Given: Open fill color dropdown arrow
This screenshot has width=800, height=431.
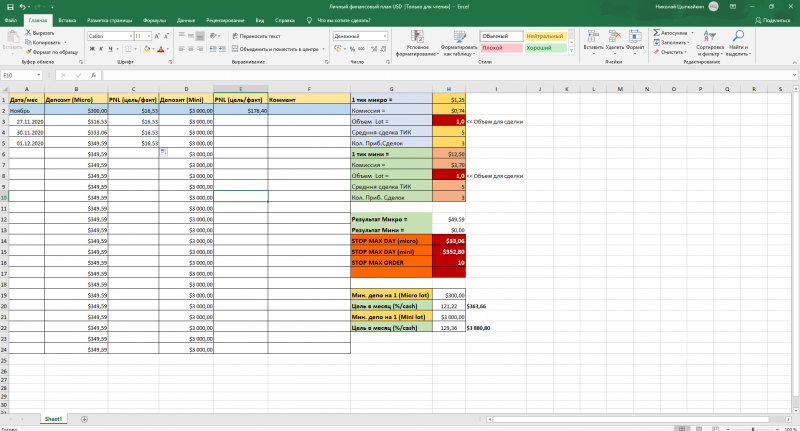Looking at the screenshot, I should click(153, 49).
